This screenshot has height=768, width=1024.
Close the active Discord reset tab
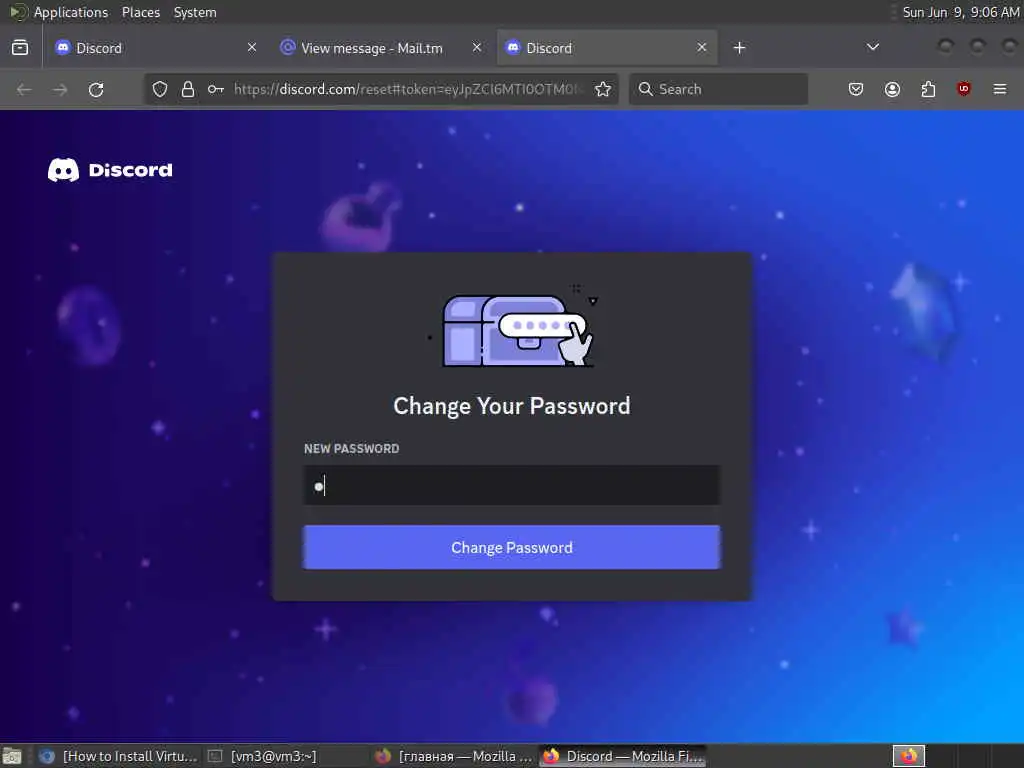(x=701, y=48)
